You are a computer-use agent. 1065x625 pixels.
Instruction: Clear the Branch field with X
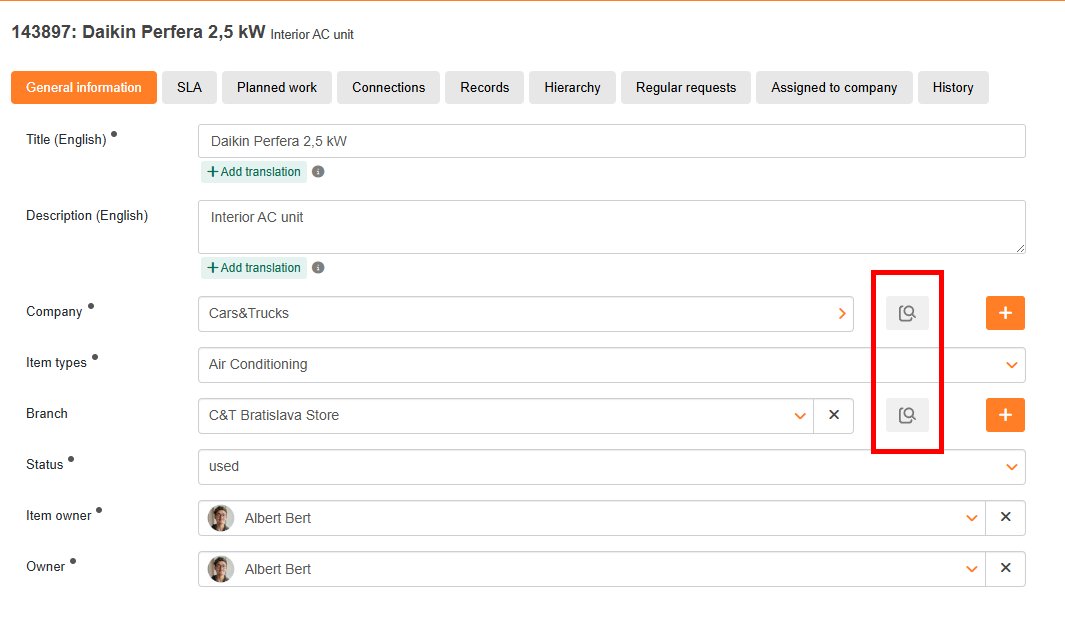click(834, 415)
